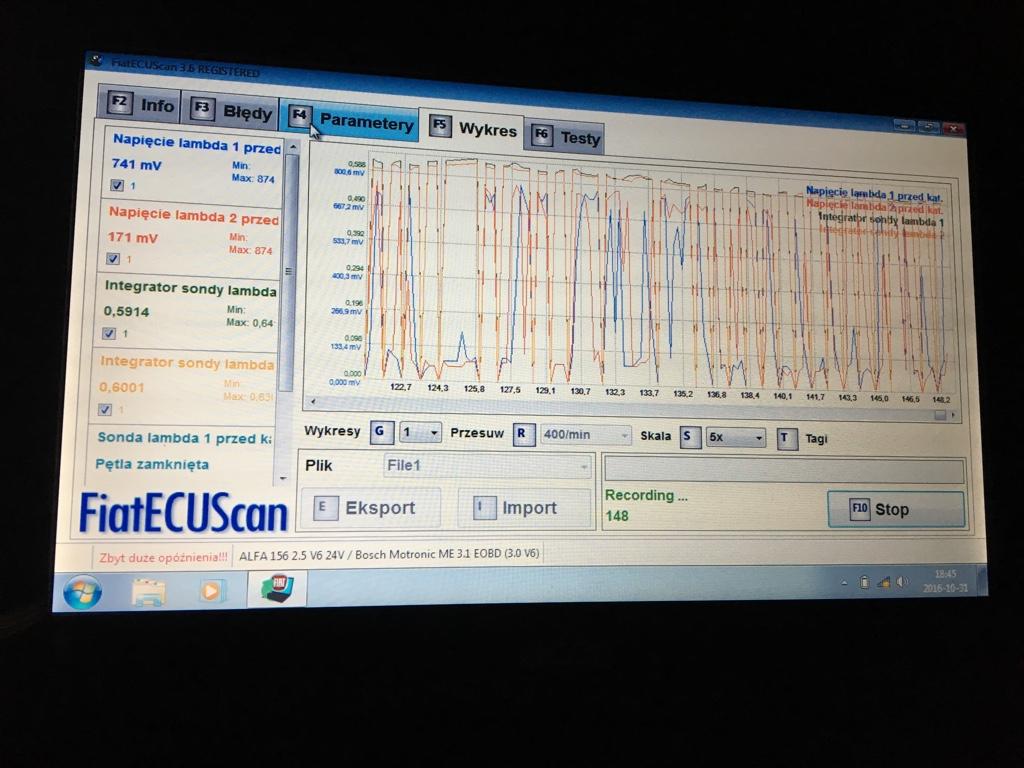The height and width of the screenshot is (768, 1024).
Task: Open Windows Explorer from the taskbar
Action: [x=149, y=592]
